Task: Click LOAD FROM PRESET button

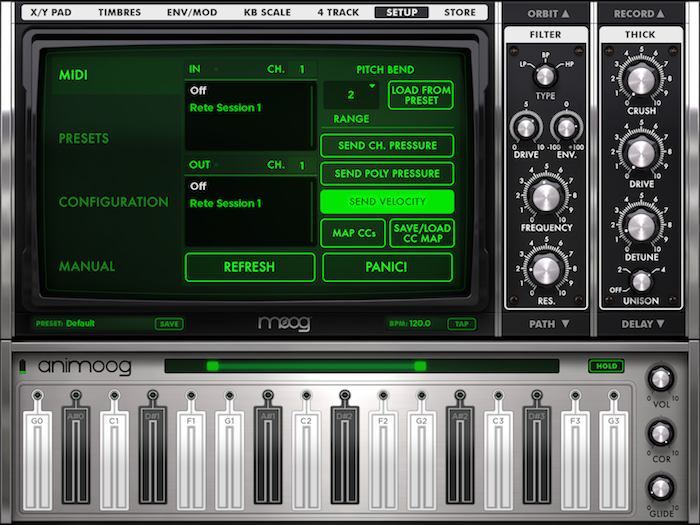Action: (x=421, y=95)
